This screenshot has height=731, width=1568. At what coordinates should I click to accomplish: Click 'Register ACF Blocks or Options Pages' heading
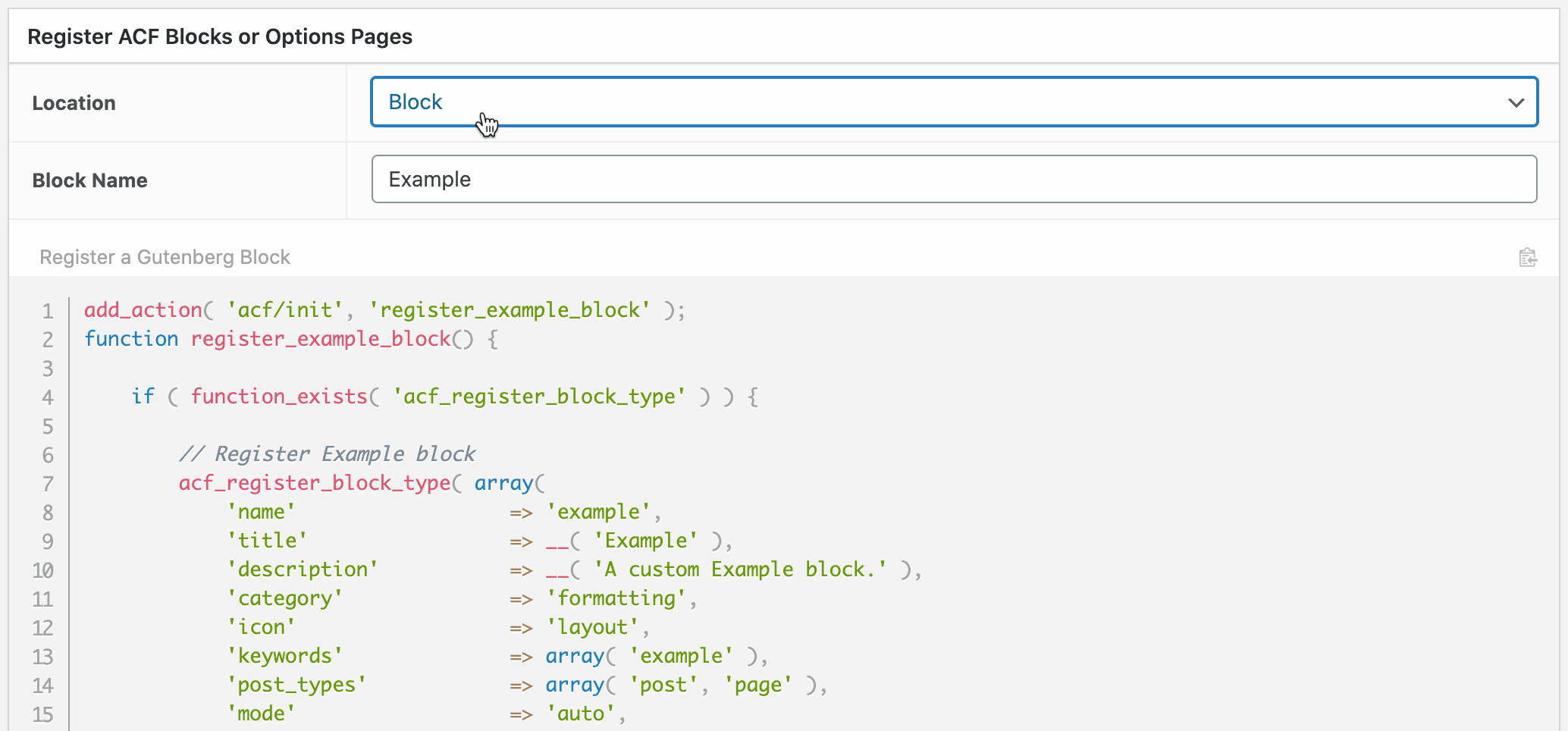tap(220, 36)
